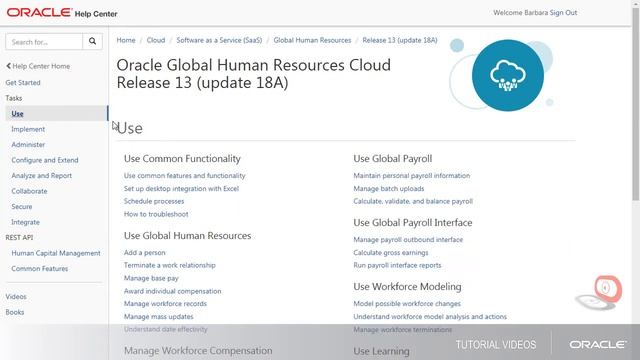The height and width of the screenshot is (360, 640).
Task: Click the search magnifier button
Action: point(93,42)
